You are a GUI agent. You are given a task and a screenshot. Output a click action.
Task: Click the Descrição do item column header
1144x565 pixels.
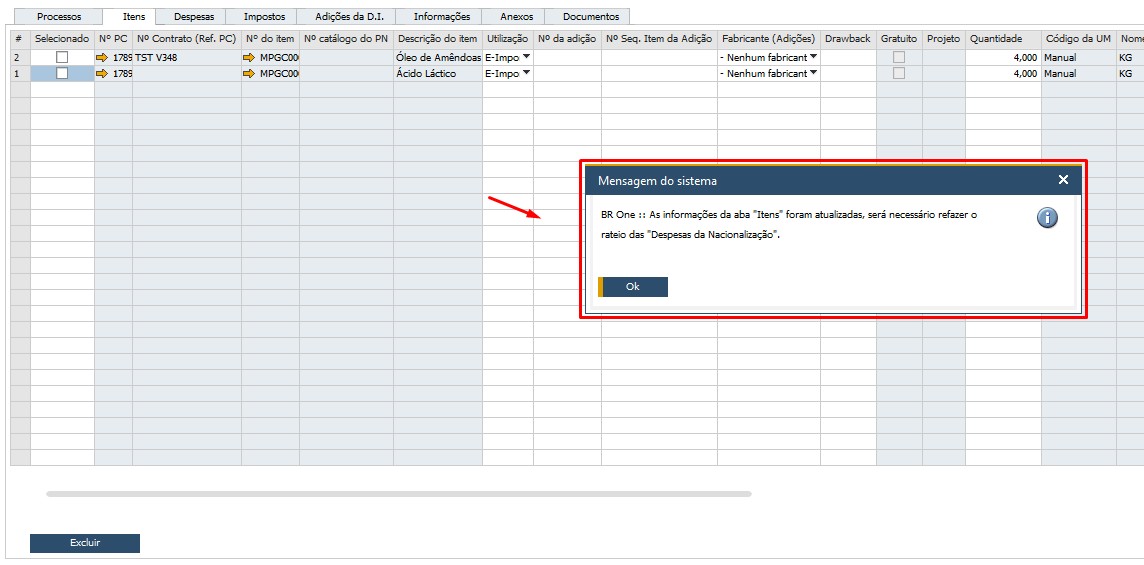click(x=438, y=39)
